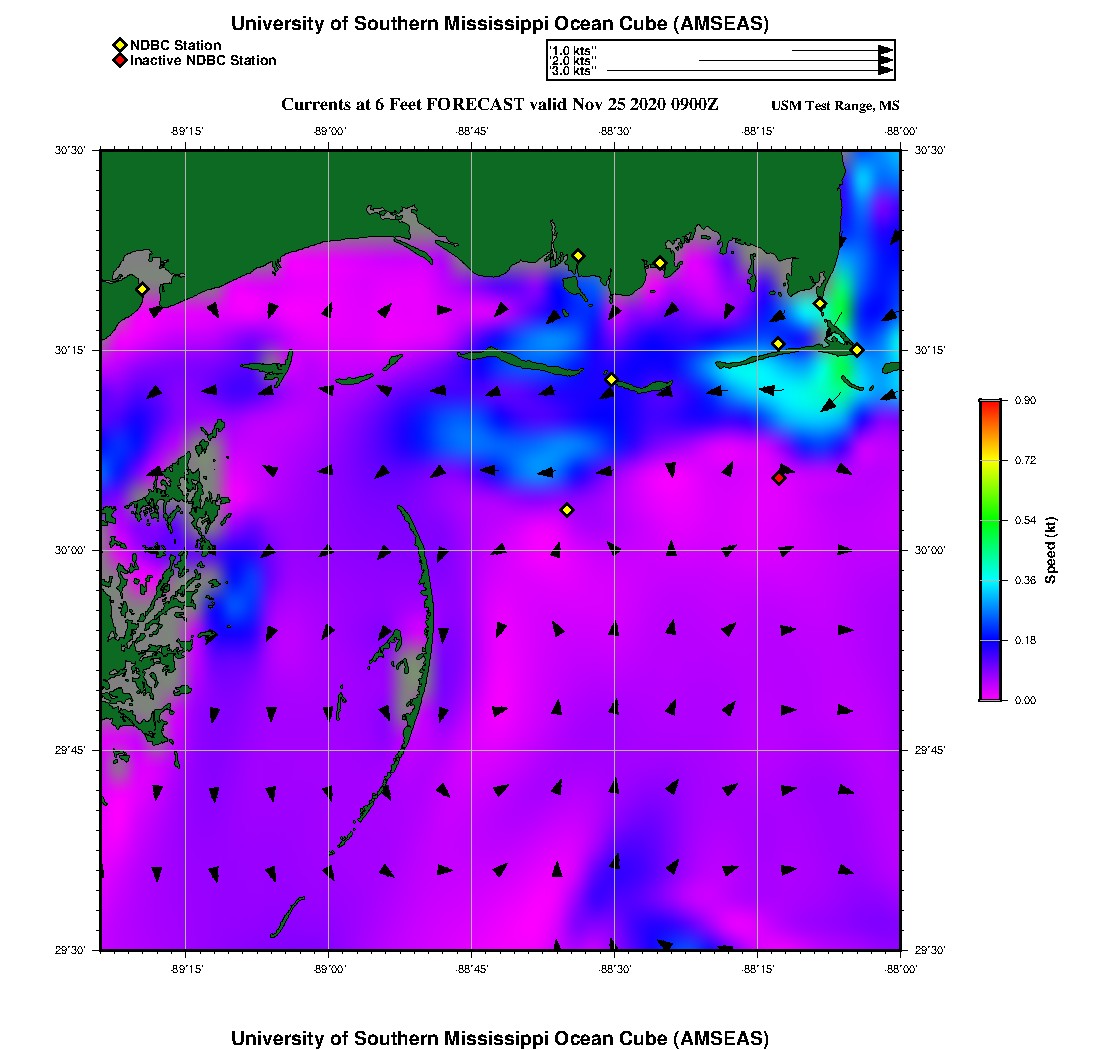Click the "Currents at 6 Feet FORECAST" title
1100x1050 pixels.
point(500,105)
